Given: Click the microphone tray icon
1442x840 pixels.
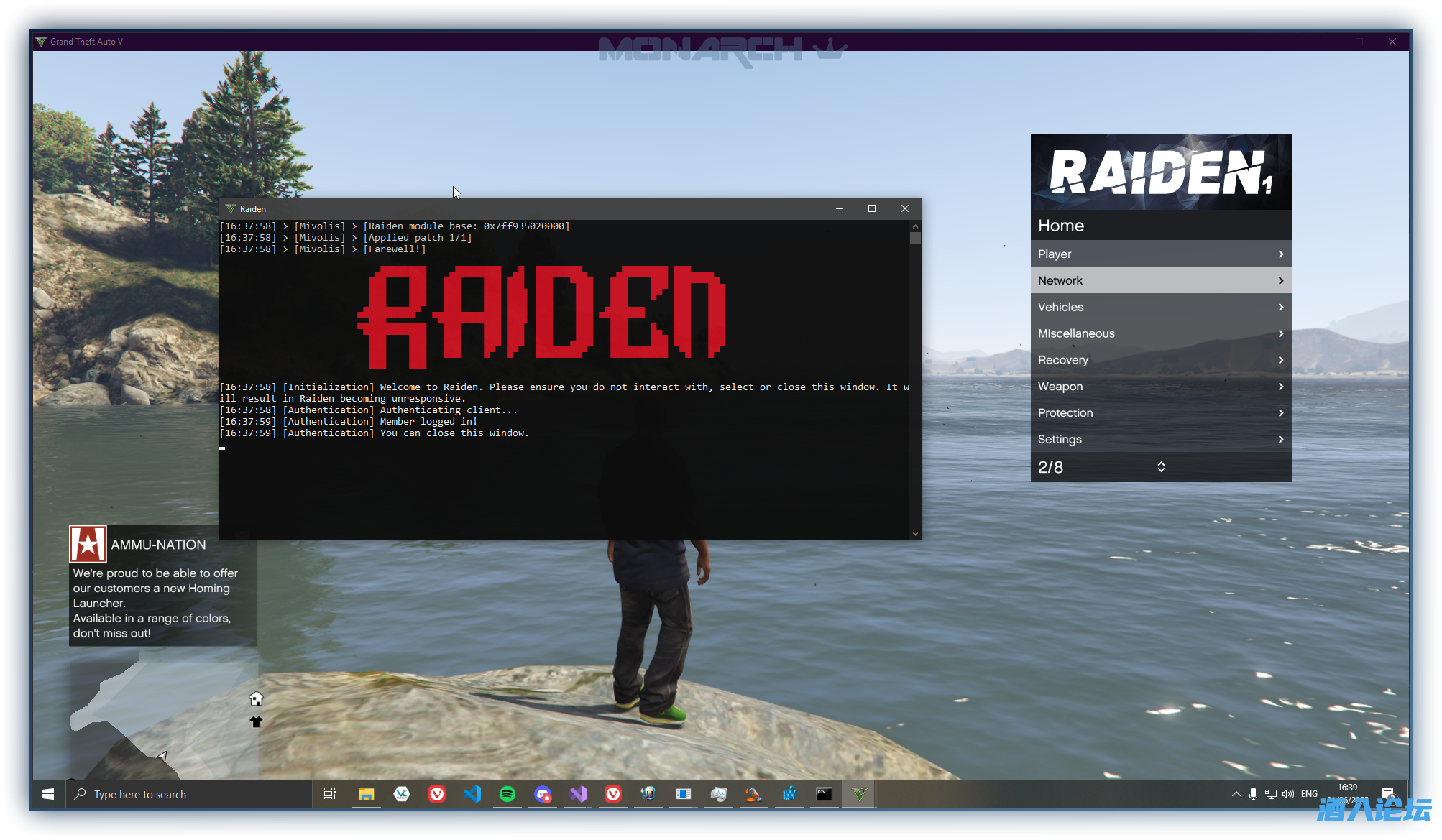Looking at the screenshot, I should [x=1253, y=794].
